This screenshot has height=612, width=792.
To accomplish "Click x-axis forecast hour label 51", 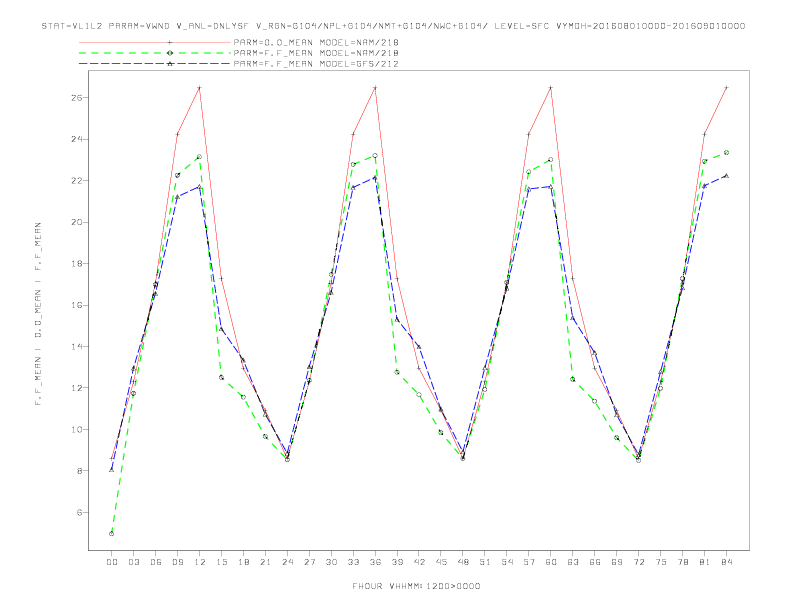I will point(485,562).
